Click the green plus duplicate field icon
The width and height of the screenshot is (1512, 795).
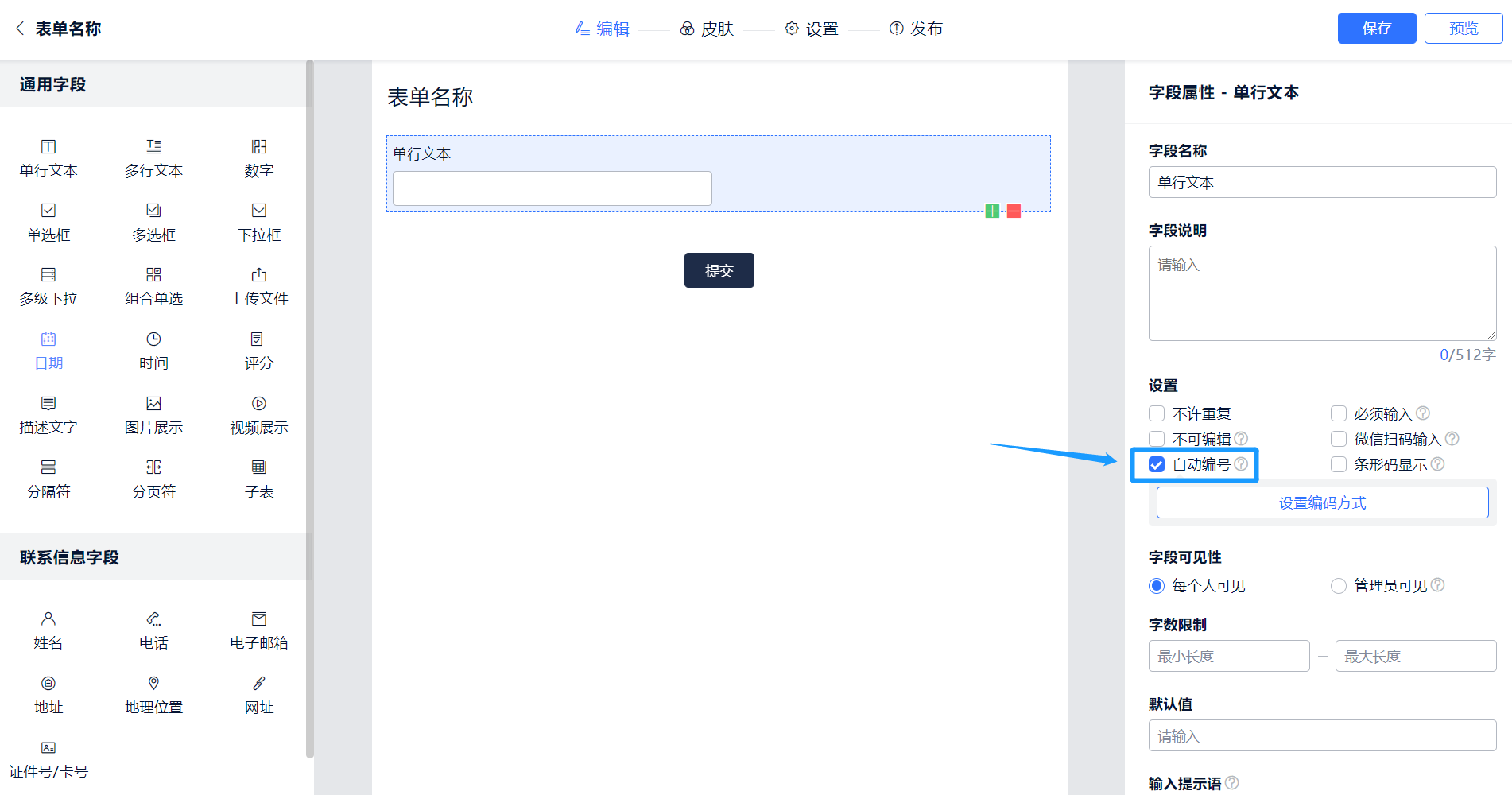pyautogui.click(x=992, y=211)
